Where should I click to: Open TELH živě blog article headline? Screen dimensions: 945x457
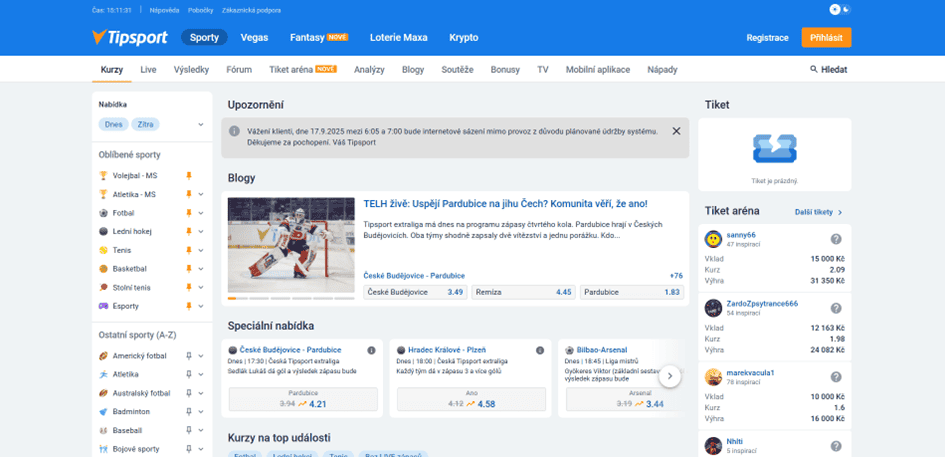click(x=505, y=204)
